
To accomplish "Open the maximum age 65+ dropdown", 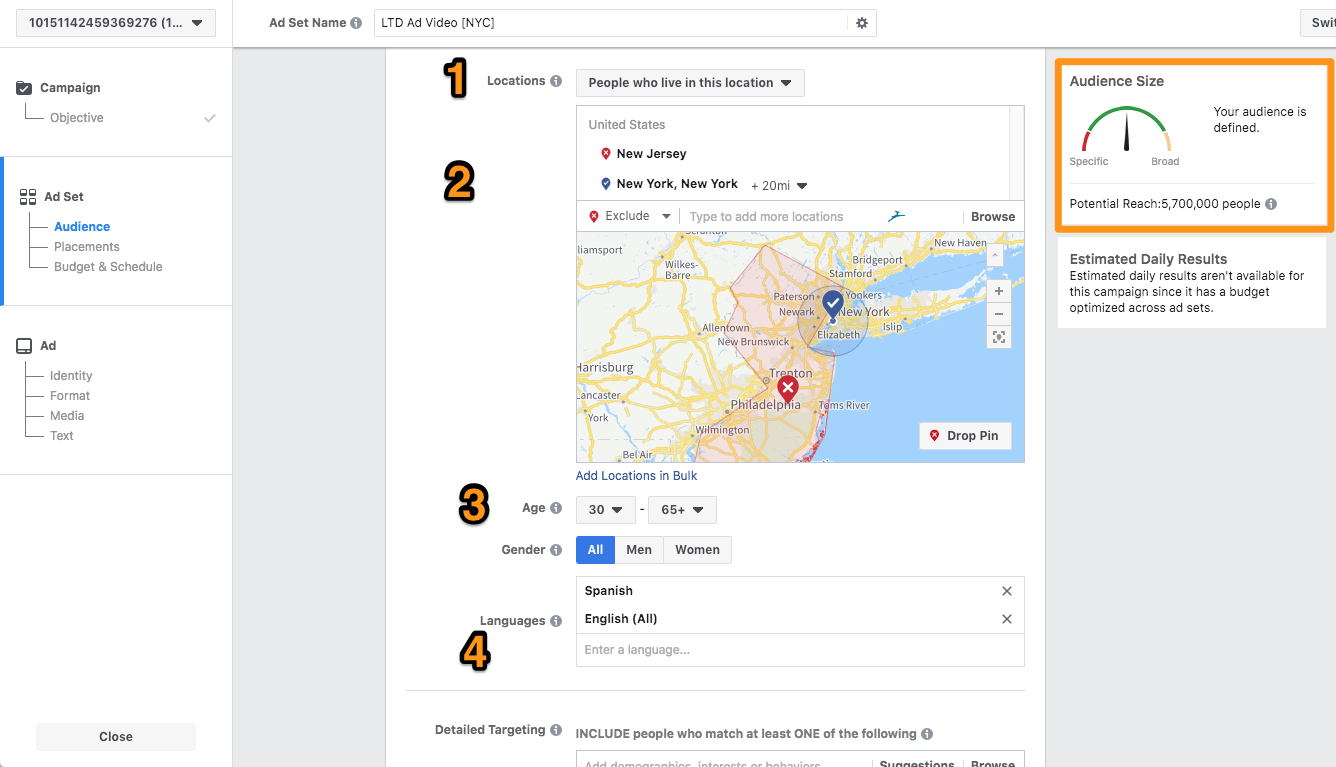I will (682, 510).
